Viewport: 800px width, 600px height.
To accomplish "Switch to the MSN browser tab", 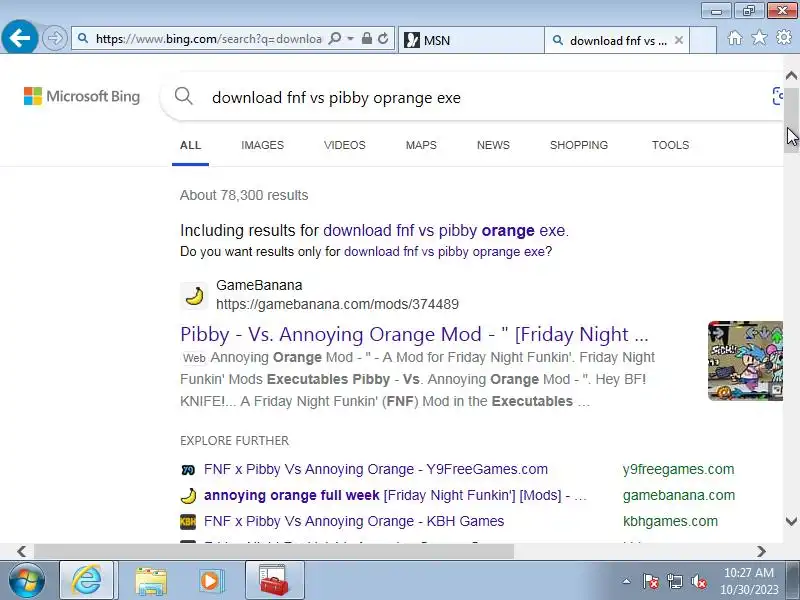I will 471,40.
